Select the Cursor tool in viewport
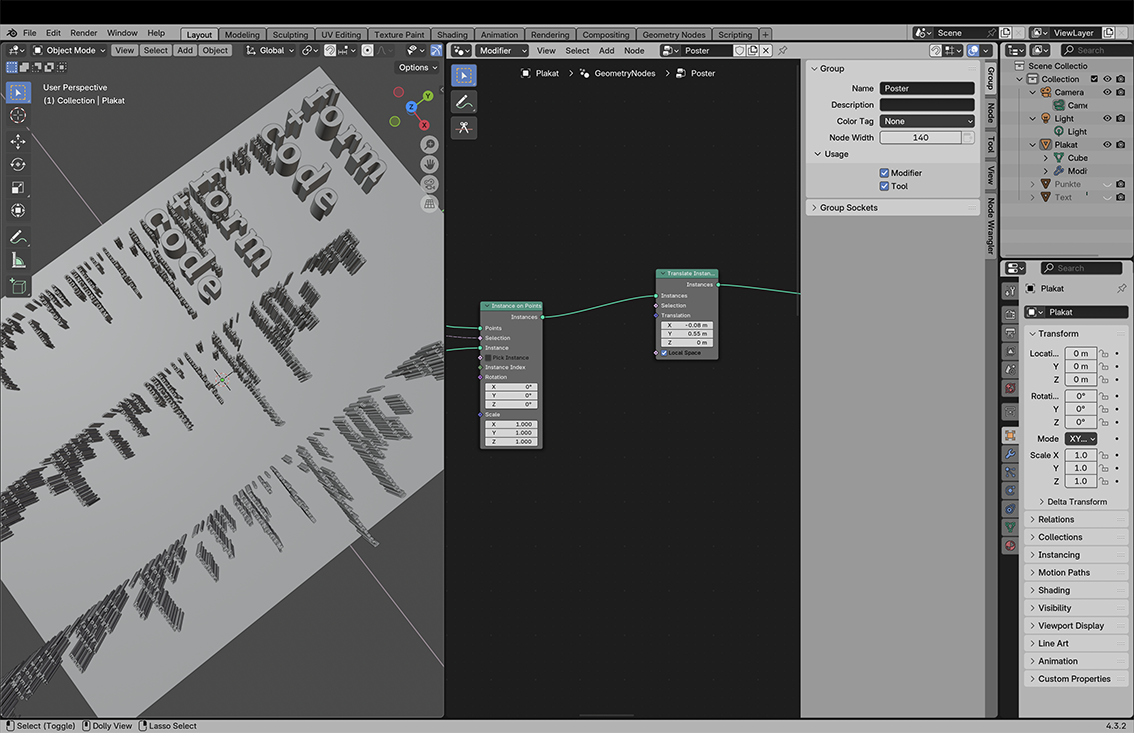This screenshot has width=1134, height=733. 18,115
